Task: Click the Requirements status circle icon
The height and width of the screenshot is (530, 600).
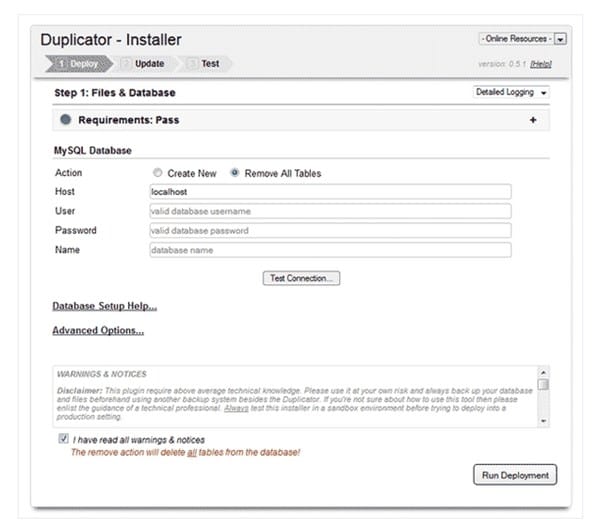Action: tap(65, 119)
